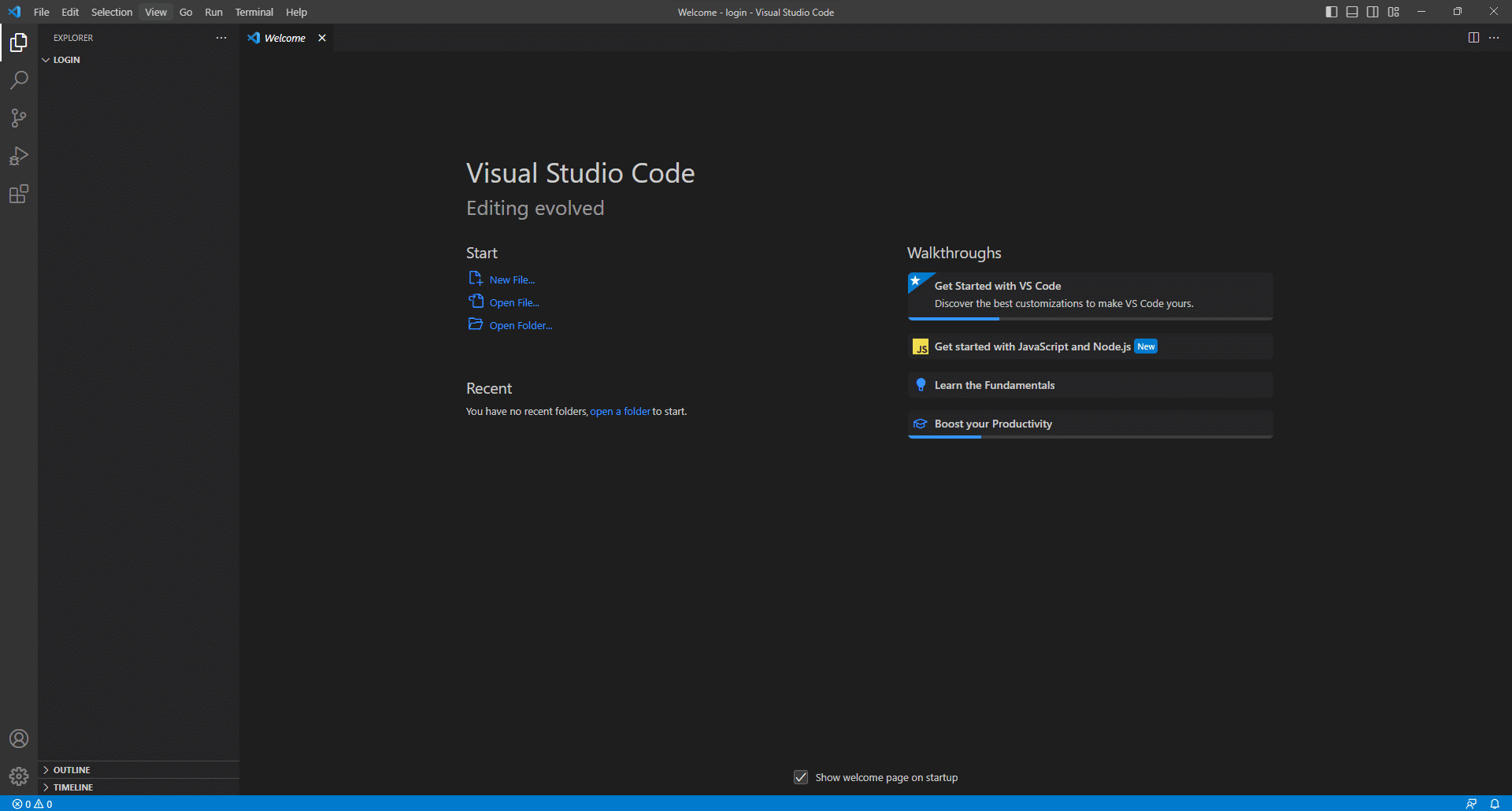This screenshot has height=811, width=1512.
Task: Click the Open Folder icon under Start
Action: pyautogui.click(x=476, y=324)
